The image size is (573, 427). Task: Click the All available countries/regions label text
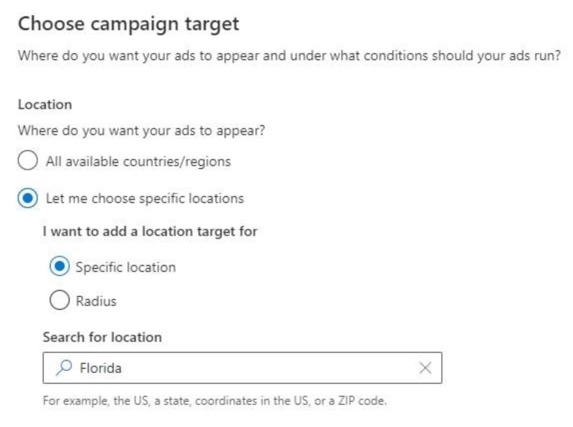pos(138,161)
